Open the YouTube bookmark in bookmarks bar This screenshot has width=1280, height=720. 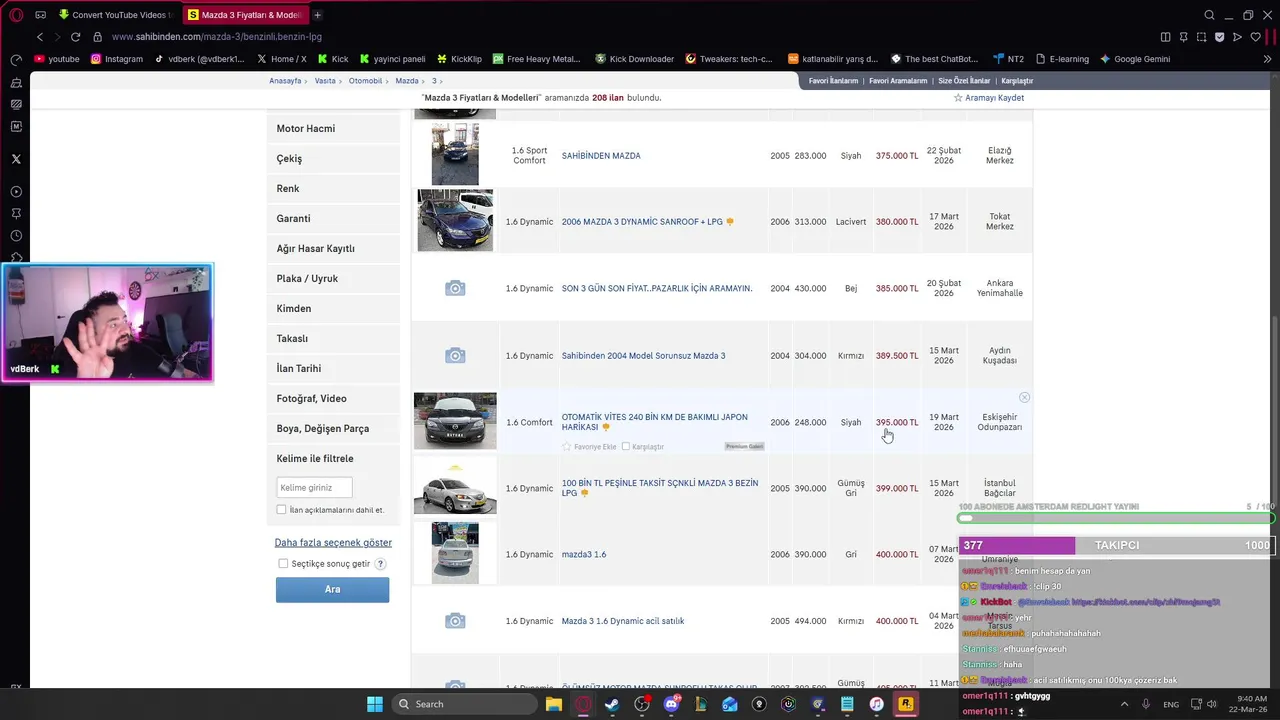(56, 59)
